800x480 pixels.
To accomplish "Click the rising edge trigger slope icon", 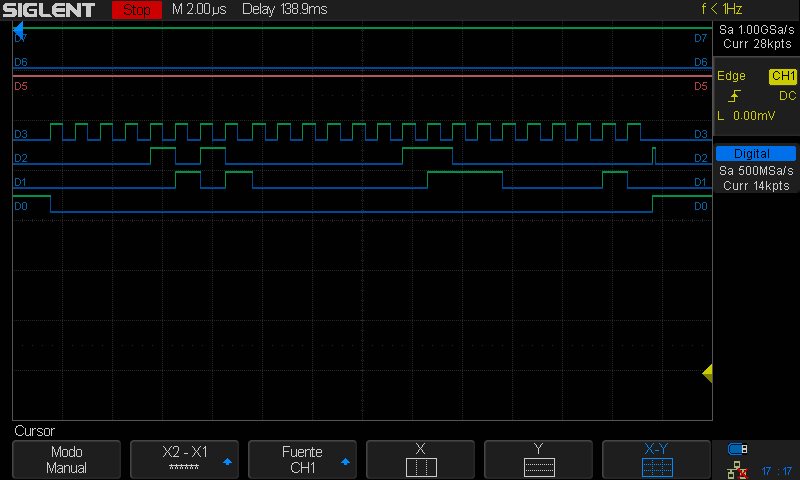I will [734, 96].
